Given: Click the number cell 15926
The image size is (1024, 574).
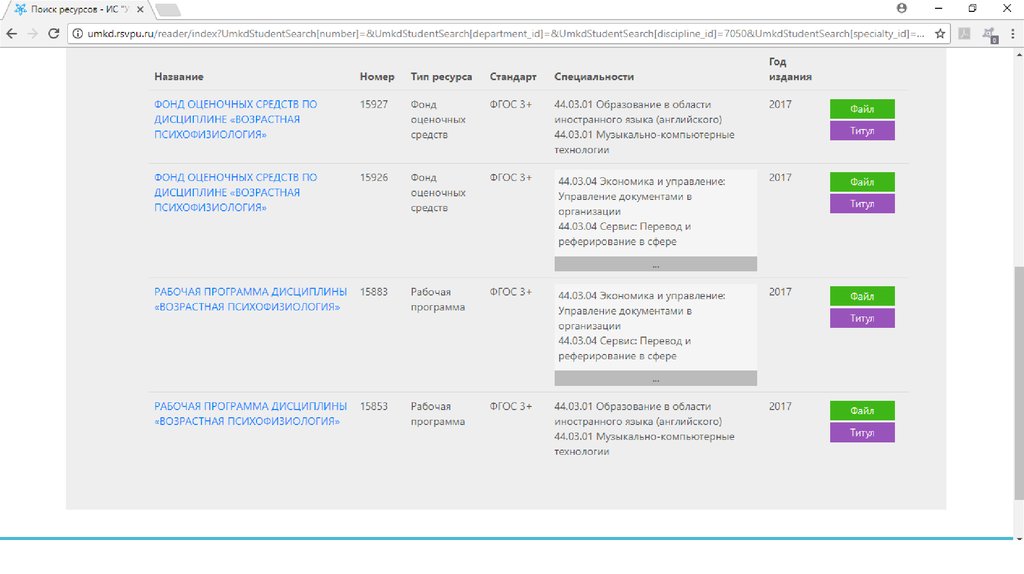Looking at the screenshot, I should pos(374,178).
